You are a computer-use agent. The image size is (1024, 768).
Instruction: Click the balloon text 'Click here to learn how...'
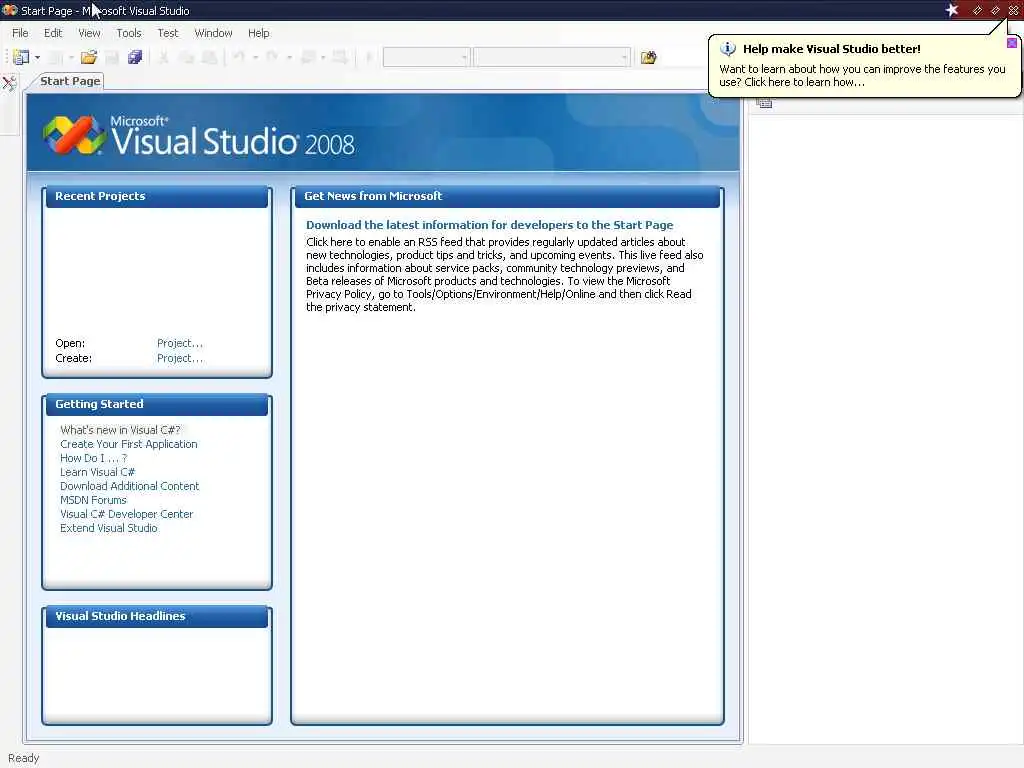coord(804,82)
